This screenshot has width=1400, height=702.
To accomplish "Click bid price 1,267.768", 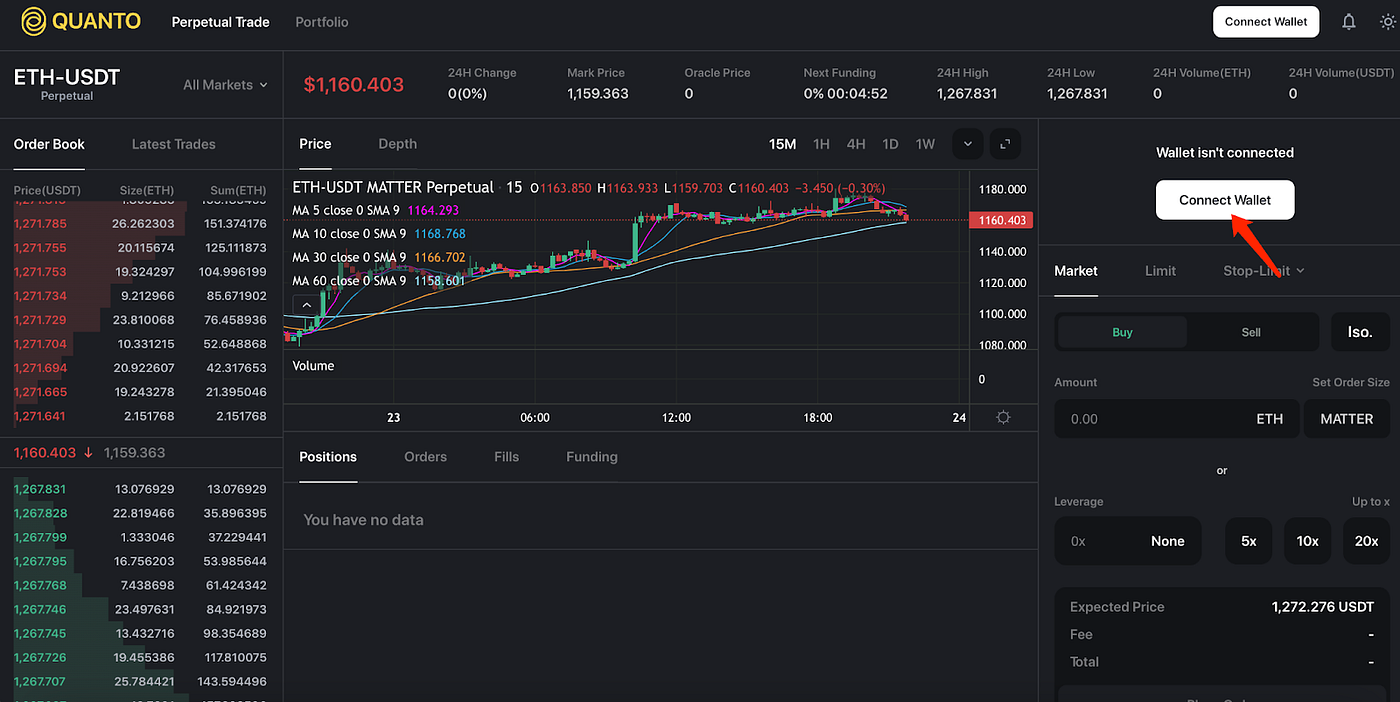I will point(40,585).
